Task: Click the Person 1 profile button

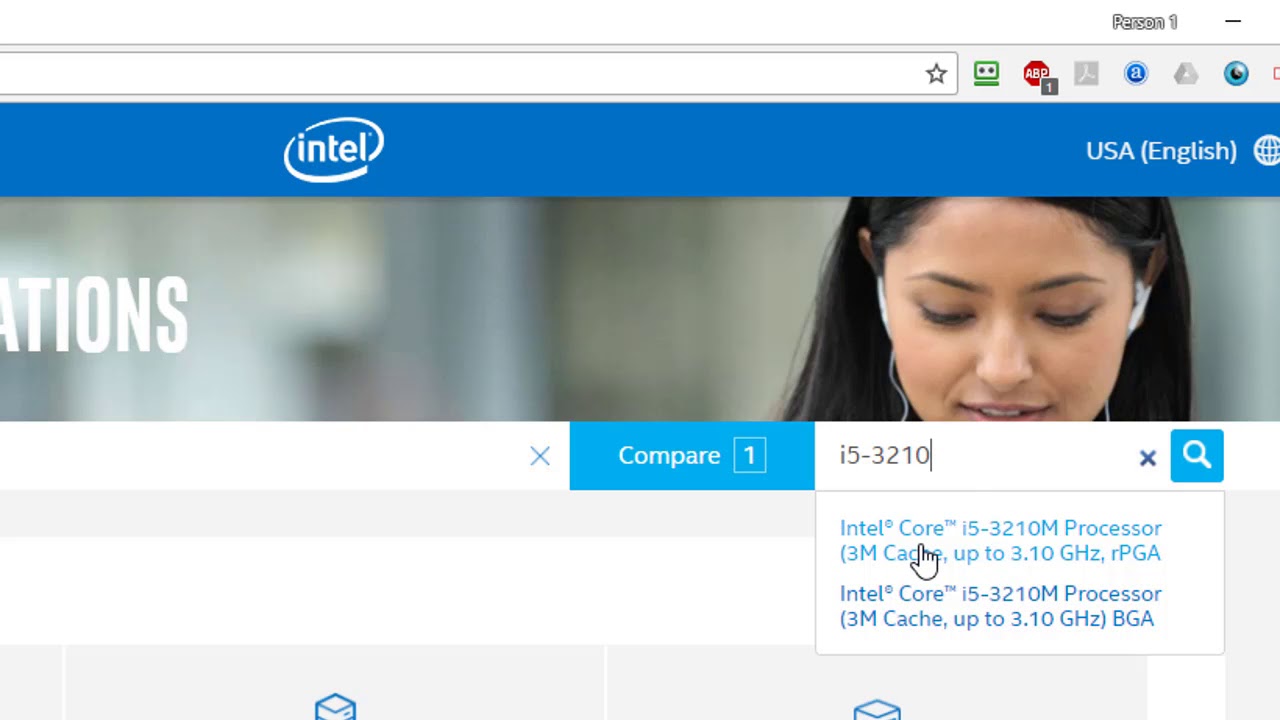Action: coord(1144,22)
